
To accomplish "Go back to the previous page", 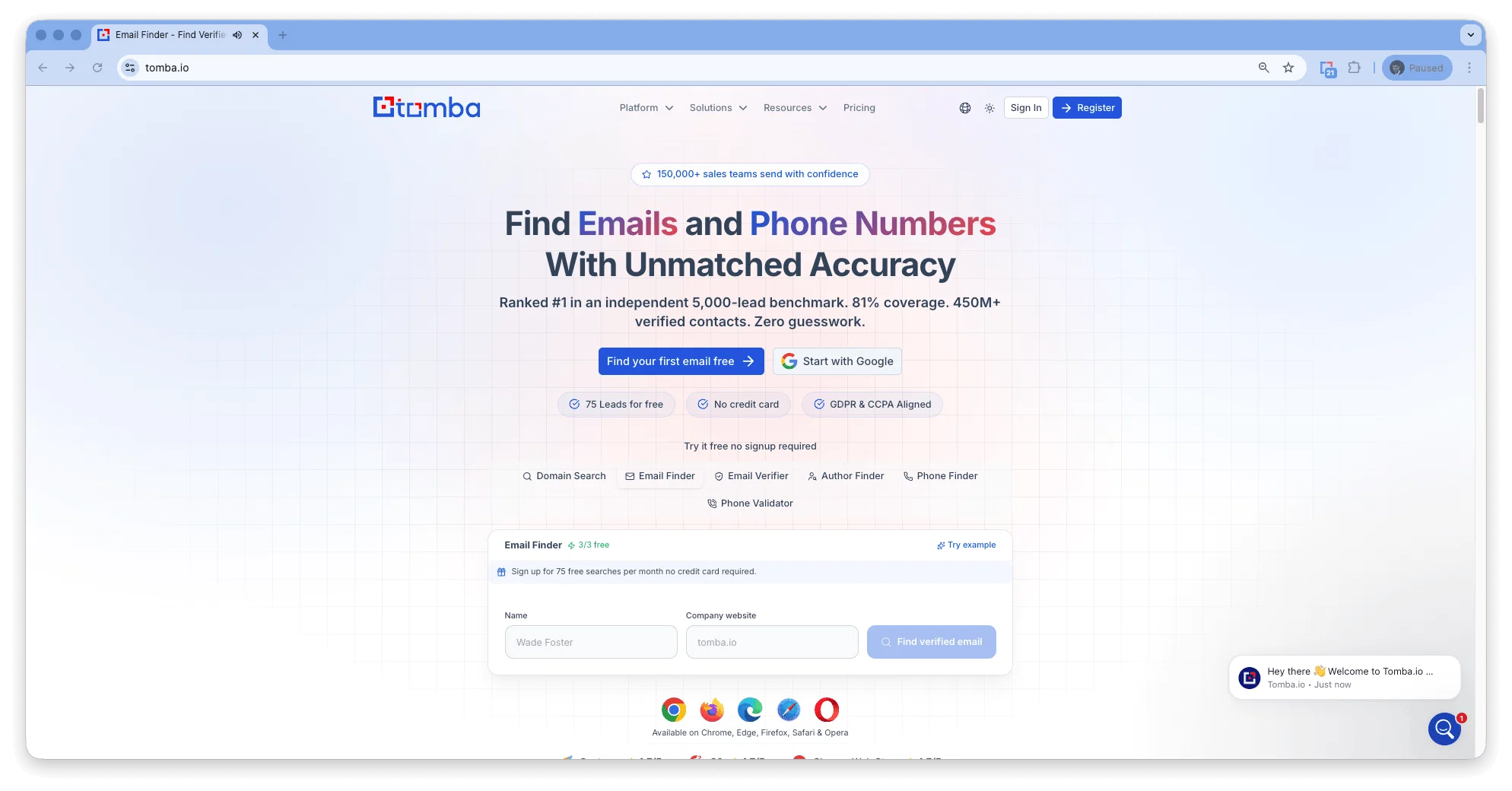I will tap(43, 68).
